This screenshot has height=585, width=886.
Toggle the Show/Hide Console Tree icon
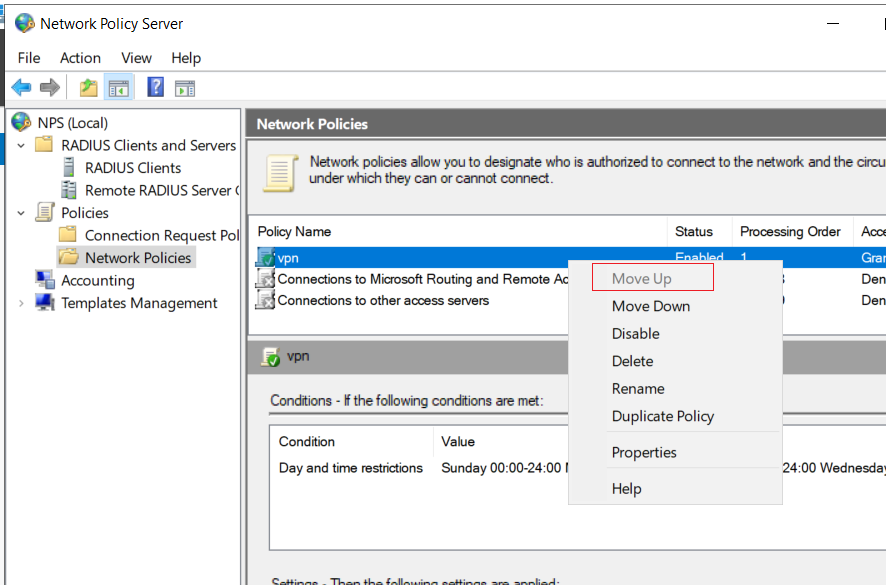point(119,88)
